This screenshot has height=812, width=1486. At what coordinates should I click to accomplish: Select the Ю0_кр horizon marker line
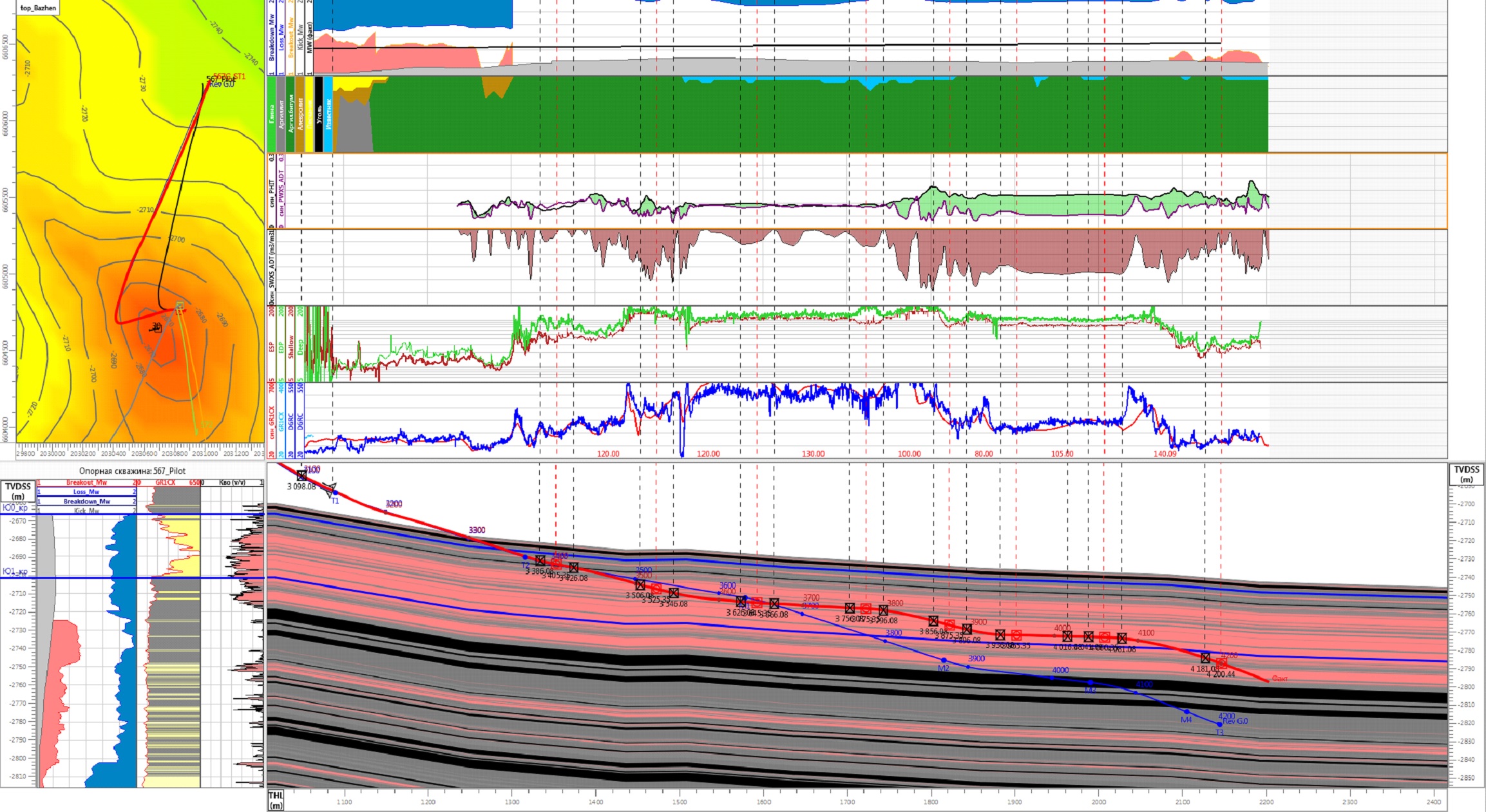(133, 515)
